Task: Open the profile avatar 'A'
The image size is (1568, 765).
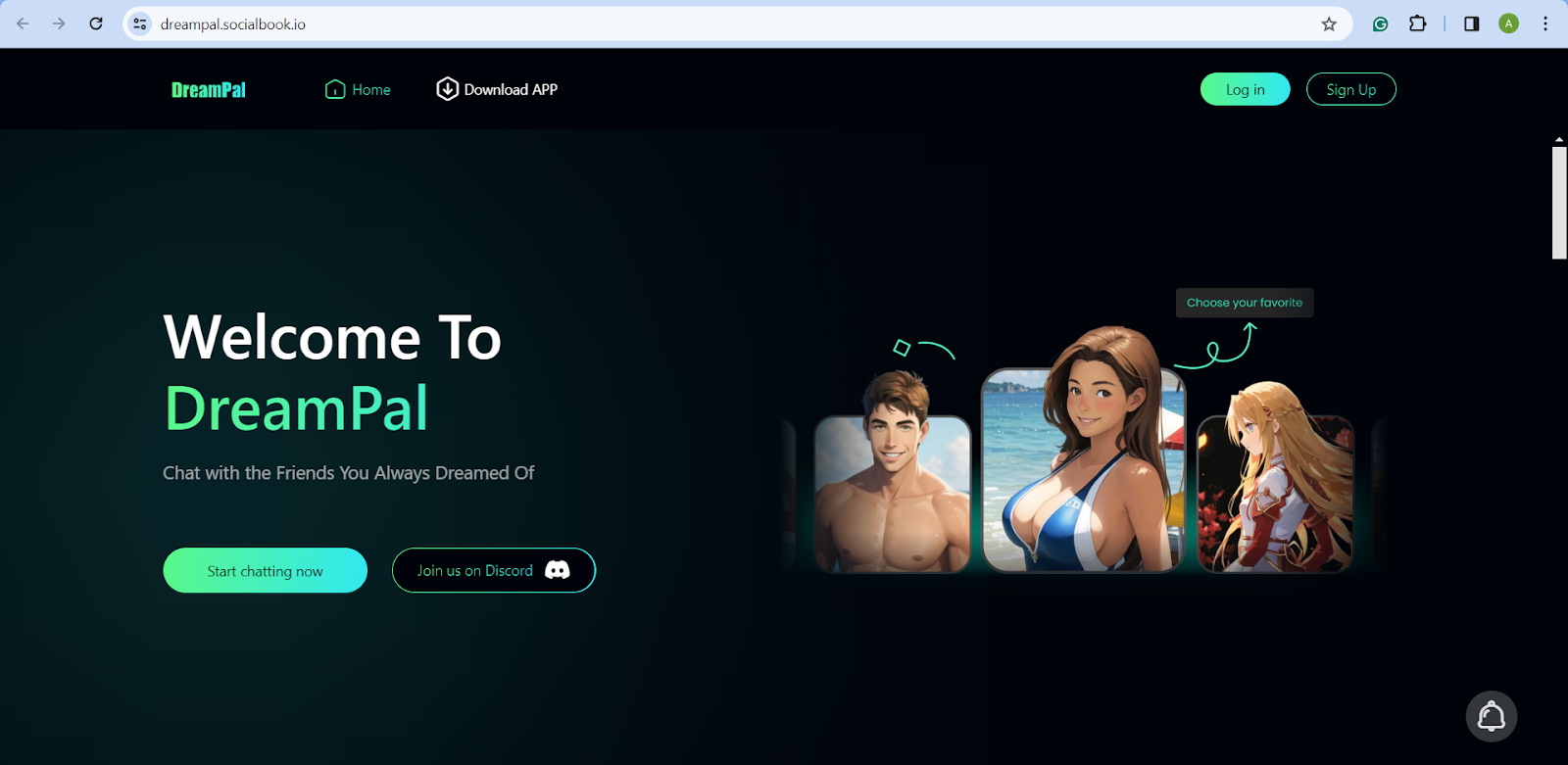Action: pos(1508,24)
